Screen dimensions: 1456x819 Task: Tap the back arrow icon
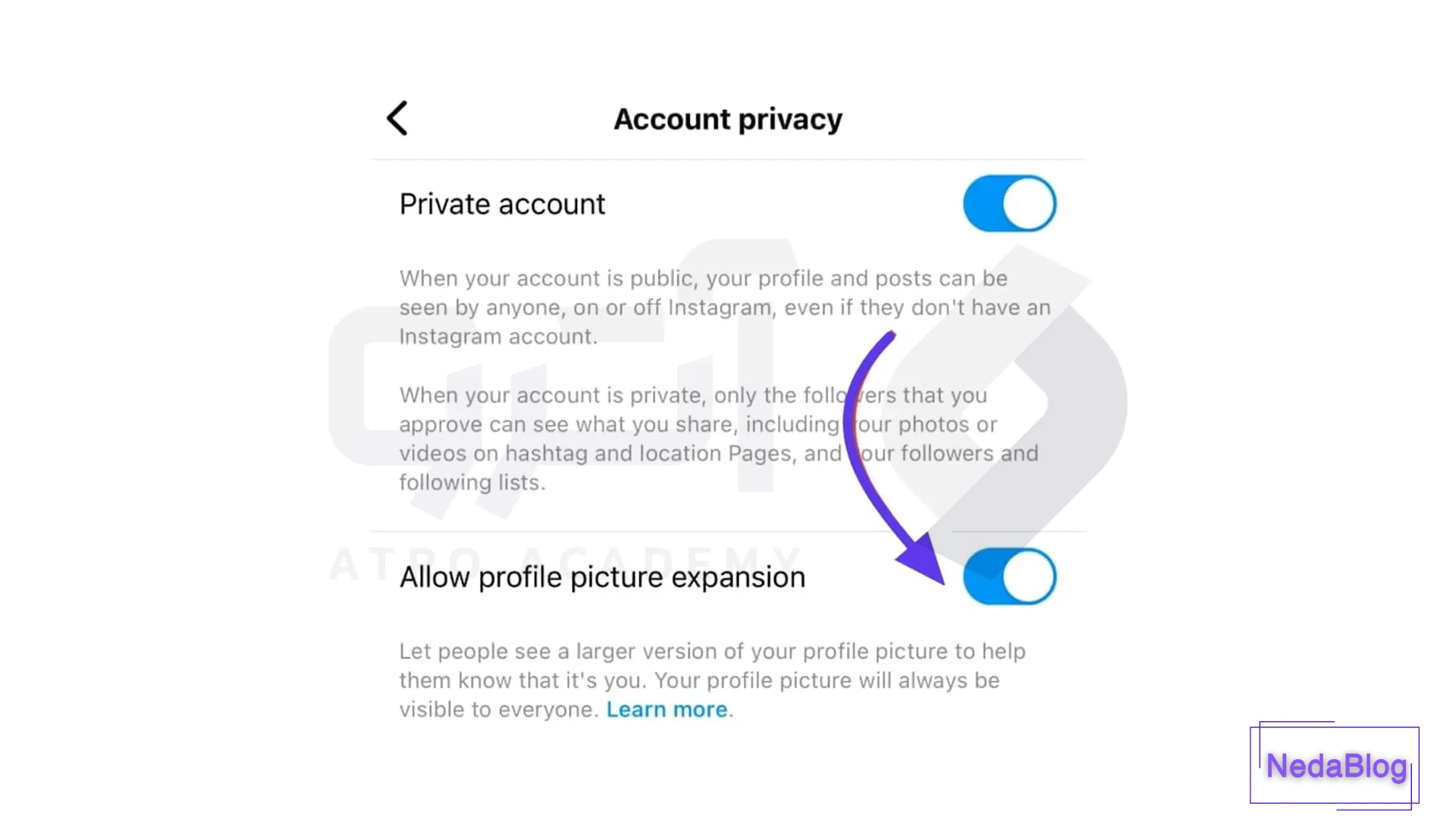[x=397, y=118]
